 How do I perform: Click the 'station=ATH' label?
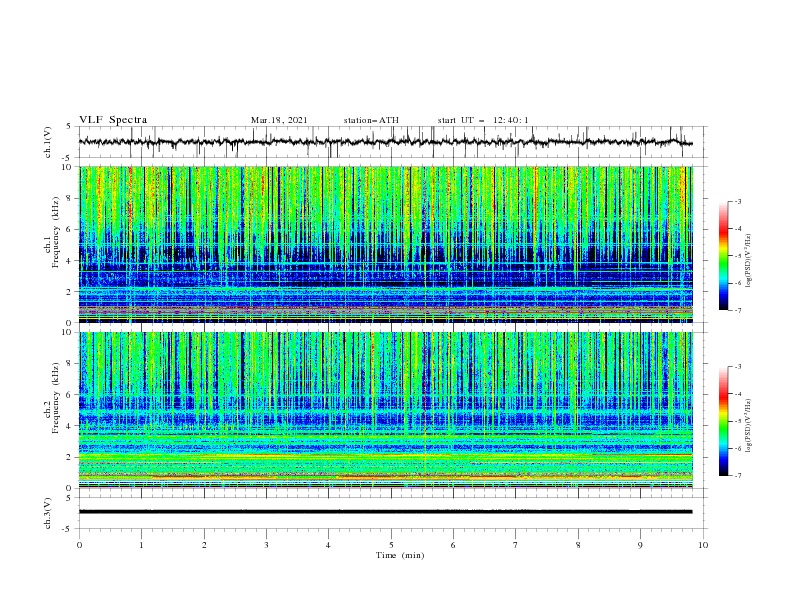click(371, 120)
